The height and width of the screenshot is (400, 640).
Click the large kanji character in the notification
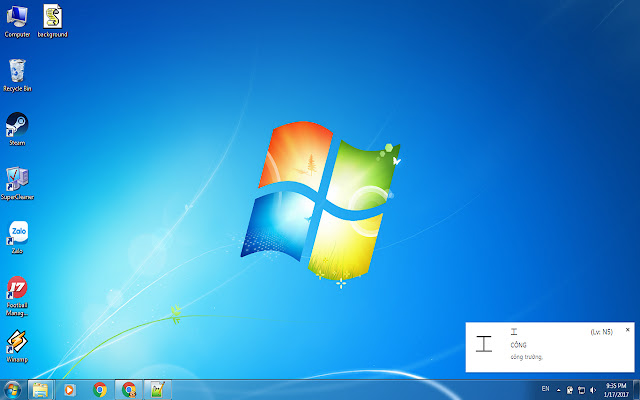(x=485, y=344)
